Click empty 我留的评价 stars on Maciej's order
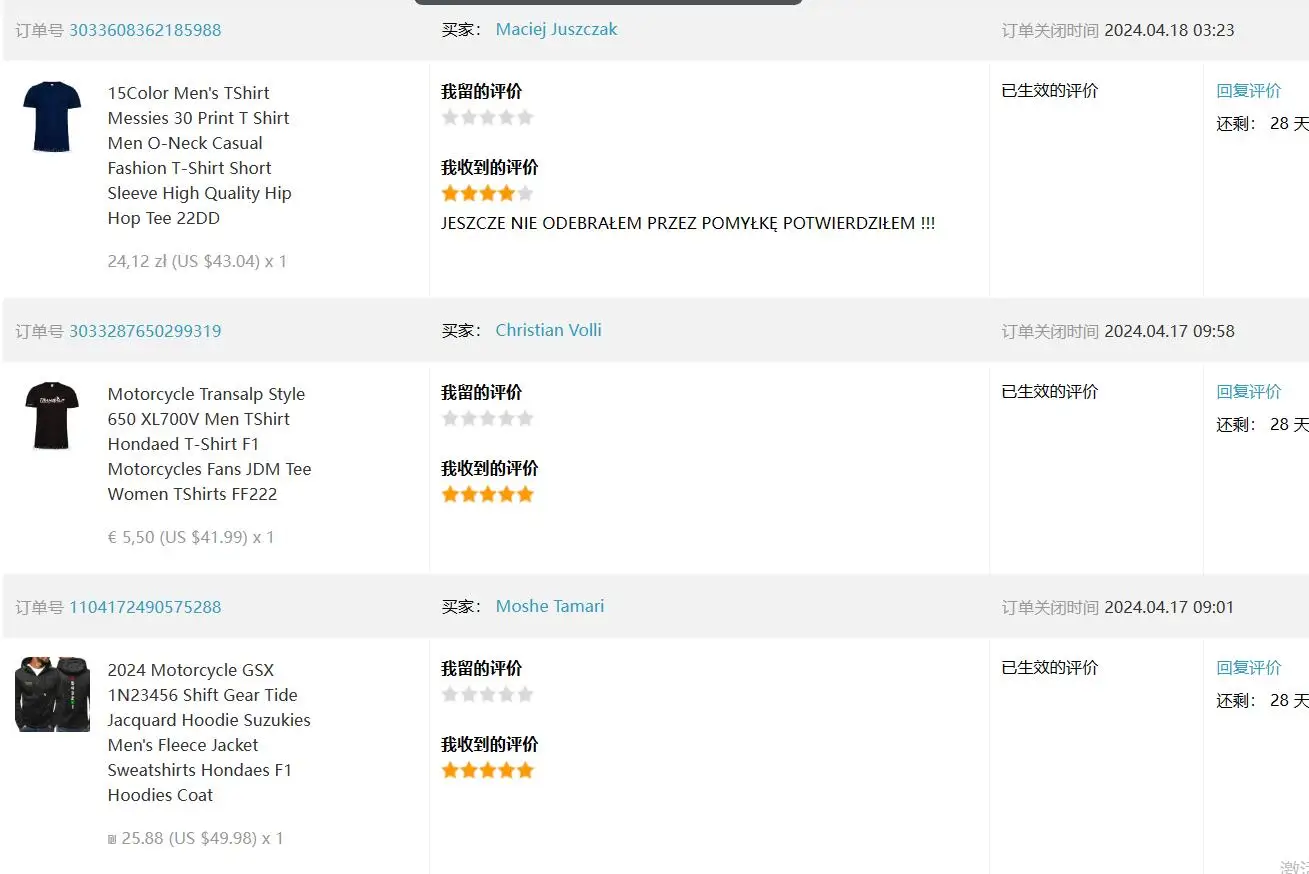Screen dimensions: 1309x874 pyautogui.click(x=487, y=117)
